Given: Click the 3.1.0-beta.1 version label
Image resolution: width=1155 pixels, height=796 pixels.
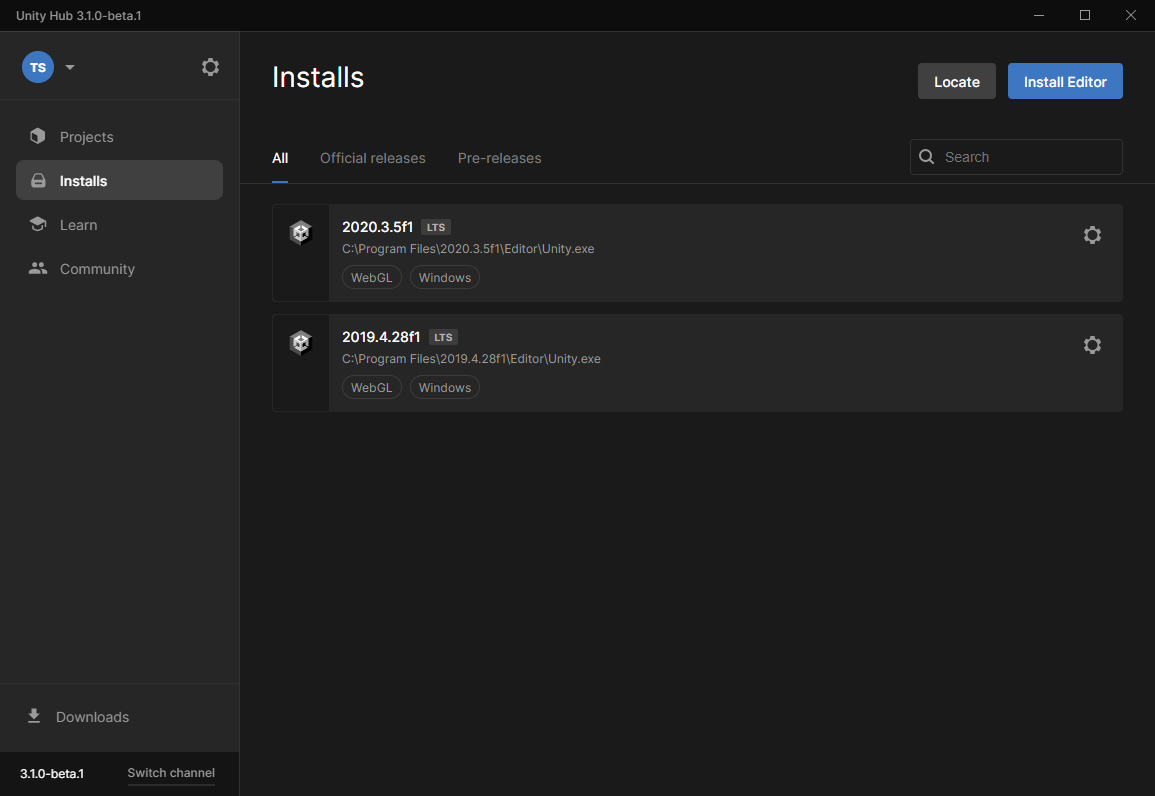Looking at the screenshot, I should pyautogui.click(x=52, y=773).
